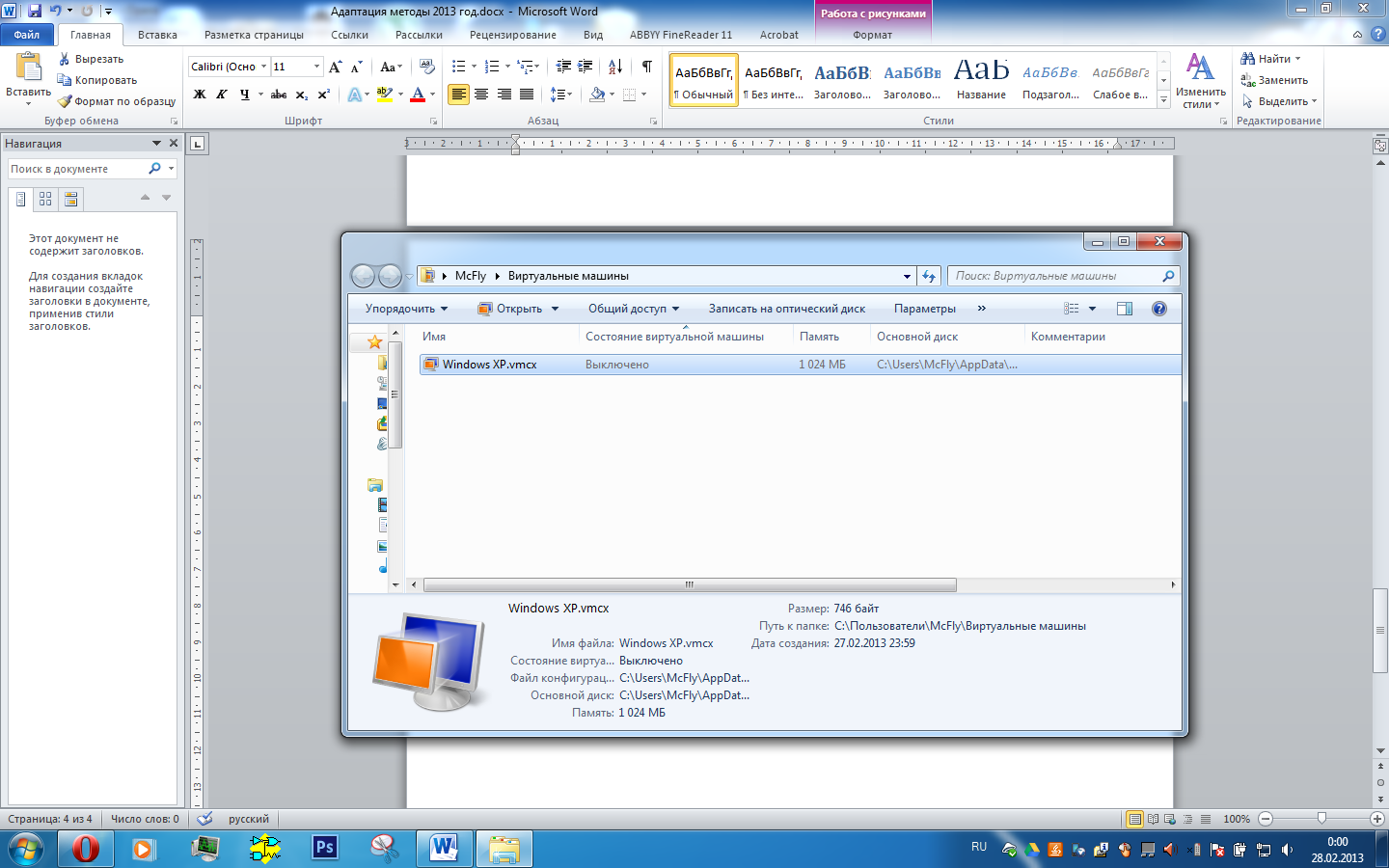Click the Cut (Вырезать) scissors button
This screenshot has height=868, width=1389.
tap(90, 59)
